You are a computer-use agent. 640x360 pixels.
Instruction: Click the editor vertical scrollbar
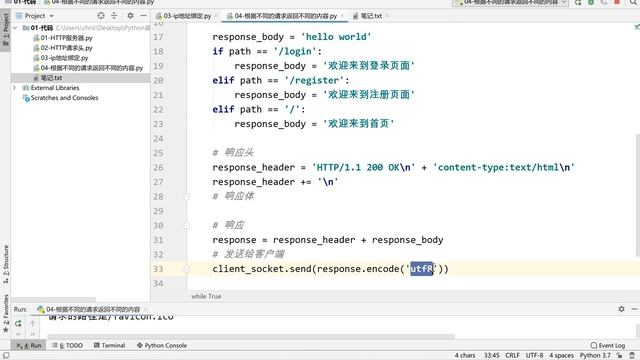pyautogui.click(x=638, y=195)
